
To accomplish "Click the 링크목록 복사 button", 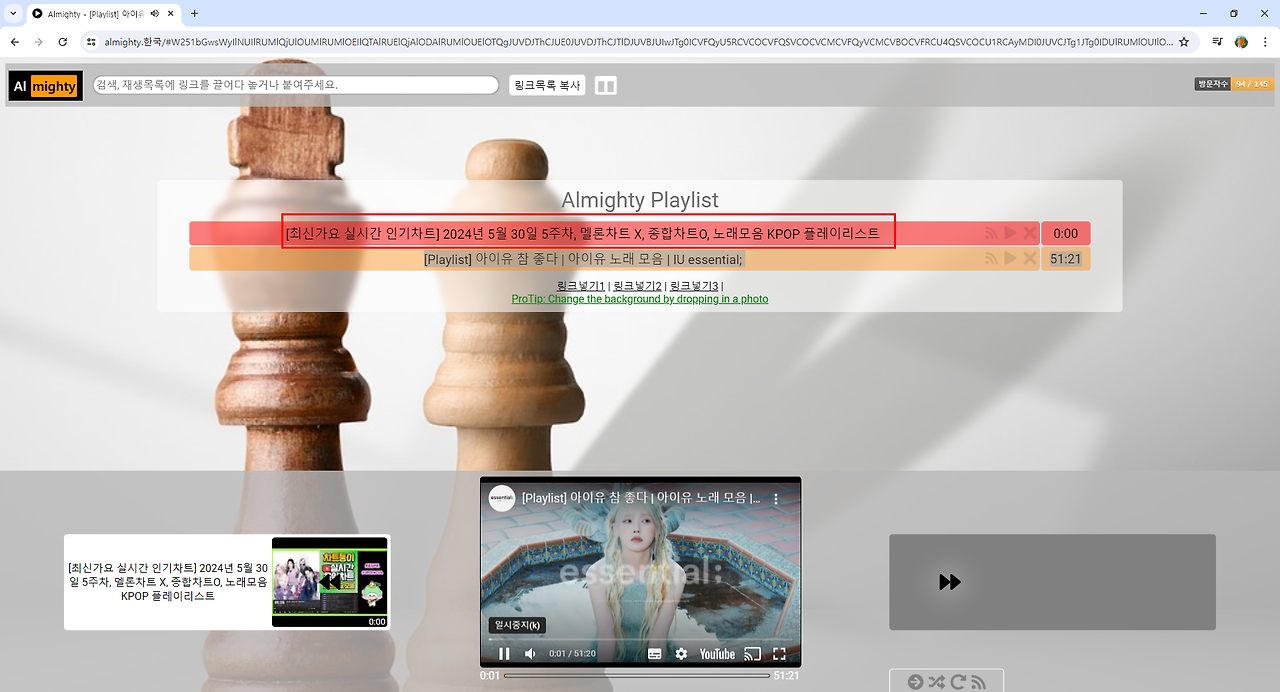I will pyautogui.click(x=546, y=85).
